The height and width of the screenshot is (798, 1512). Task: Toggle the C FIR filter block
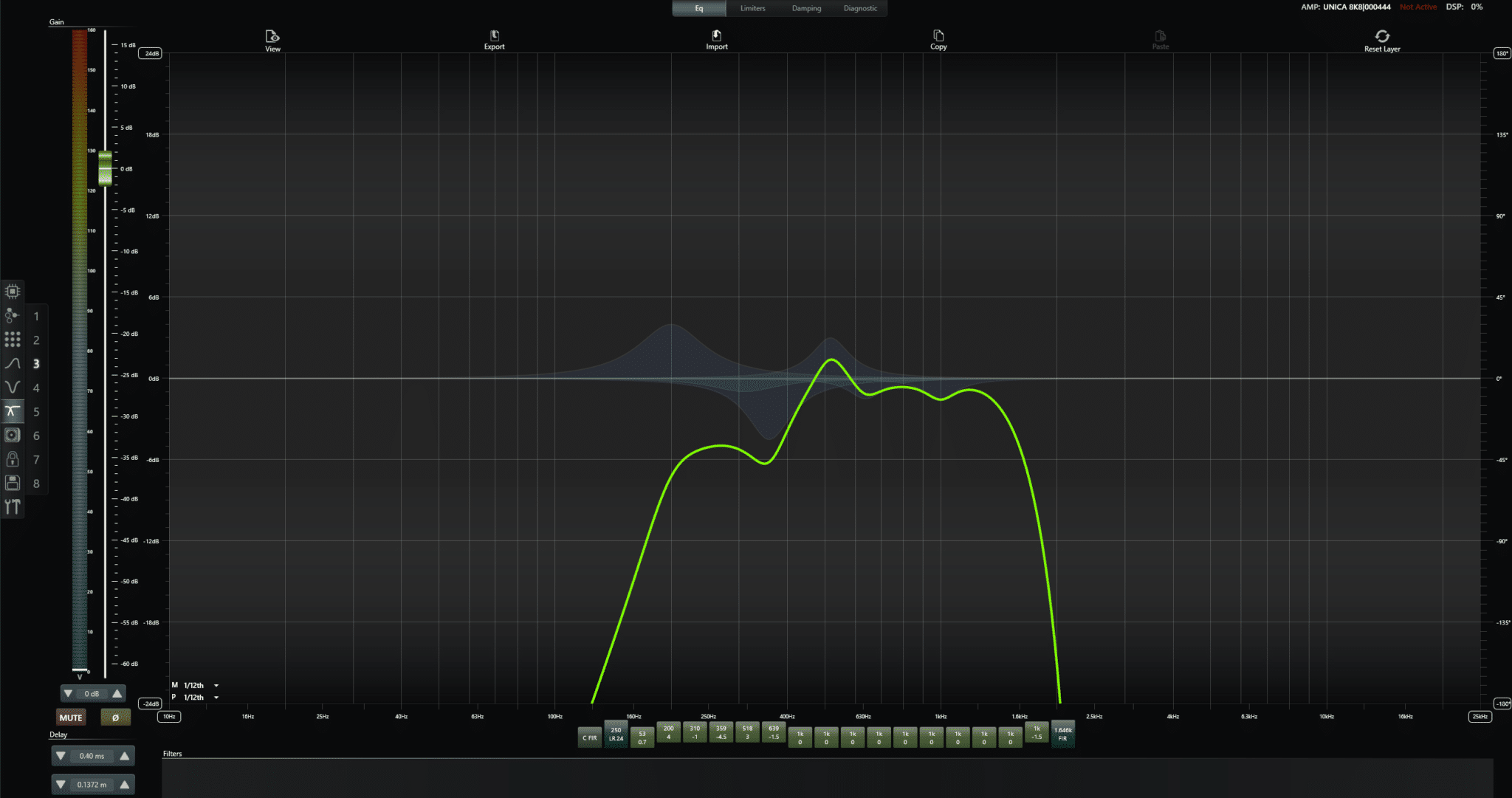(589, 737)
